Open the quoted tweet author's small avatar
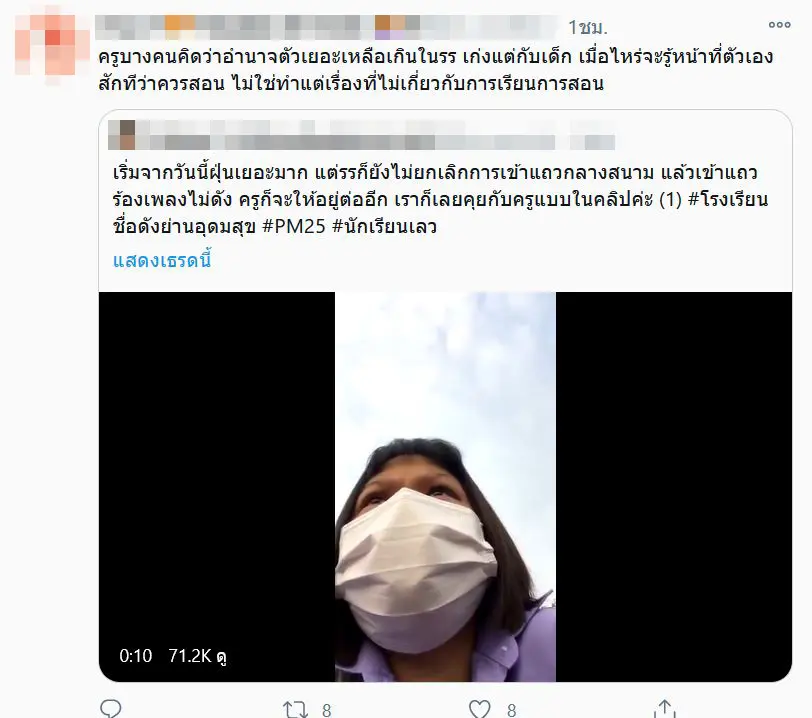Viewport: 812px width, 718px height. pyautogui.click(x=122, y=135)
